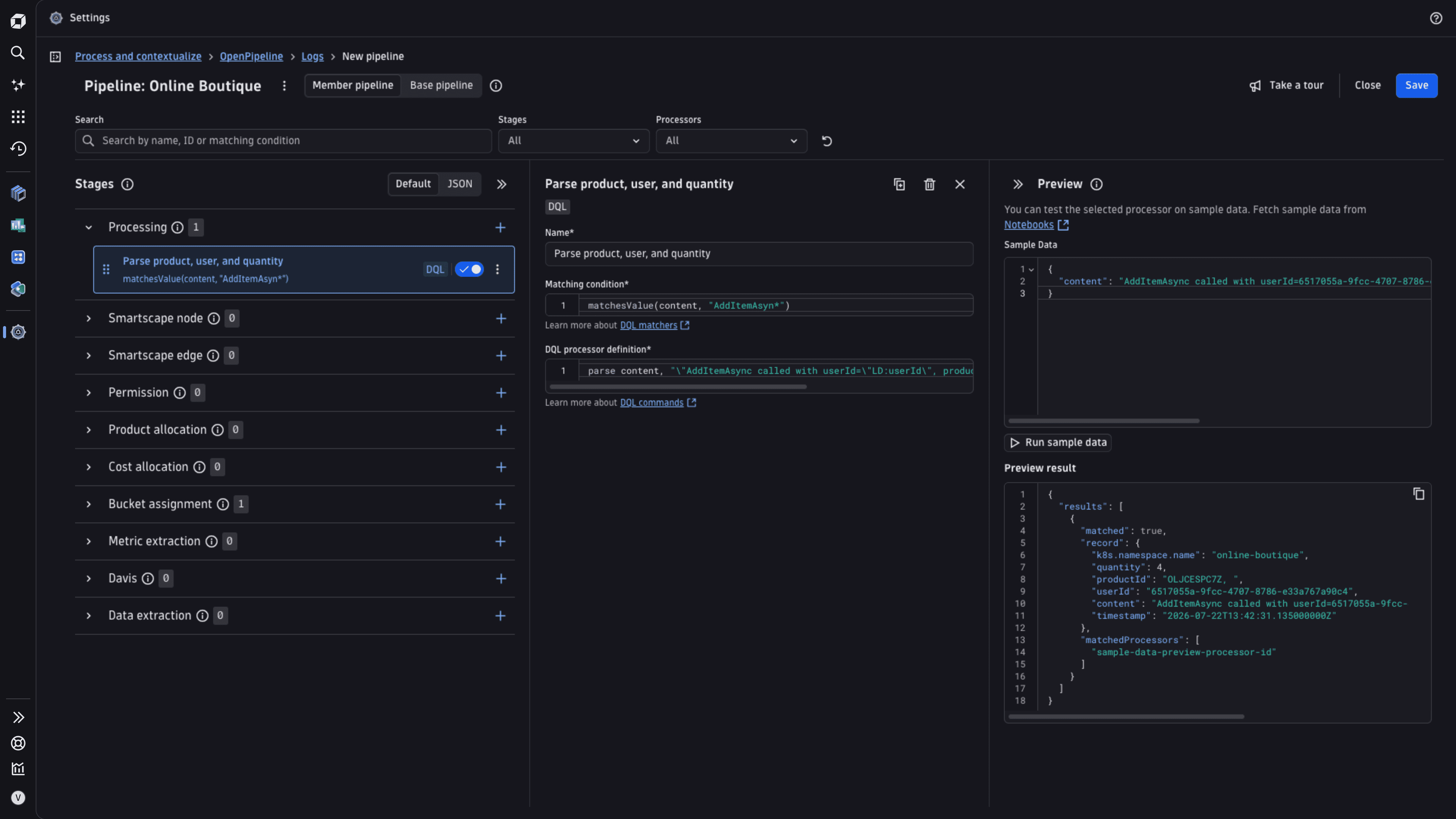Click the Preview info icon
1456x819 pixels.
[1097, 184]
